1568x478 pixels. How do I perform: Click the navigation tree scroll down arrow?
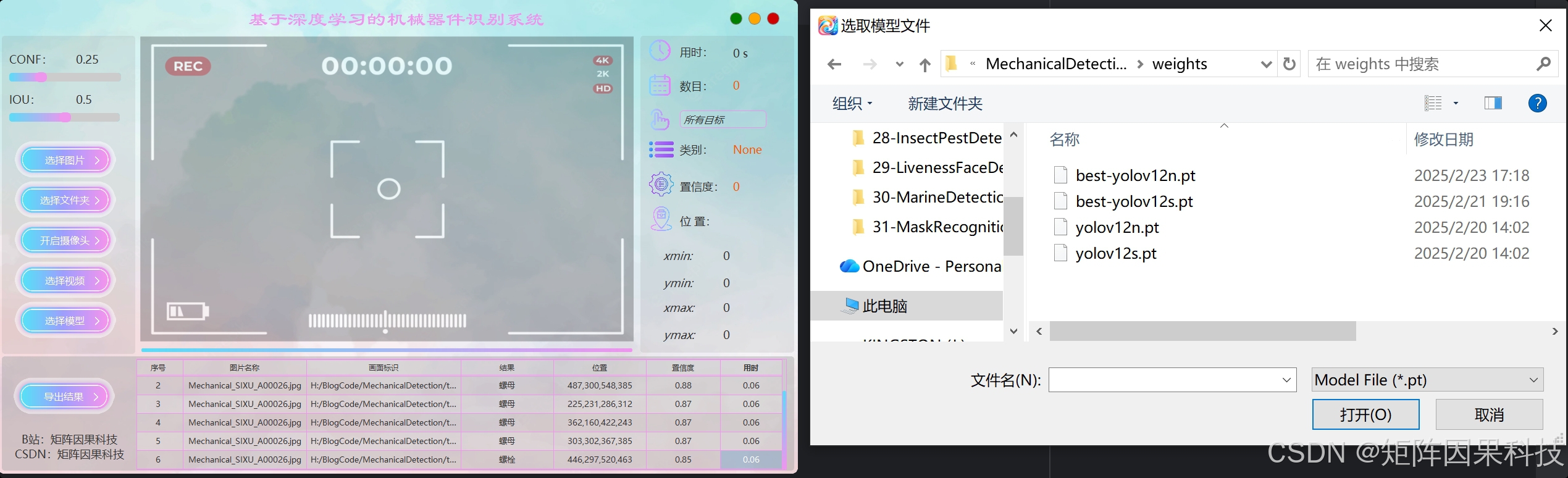click(x=1013, y=331)
